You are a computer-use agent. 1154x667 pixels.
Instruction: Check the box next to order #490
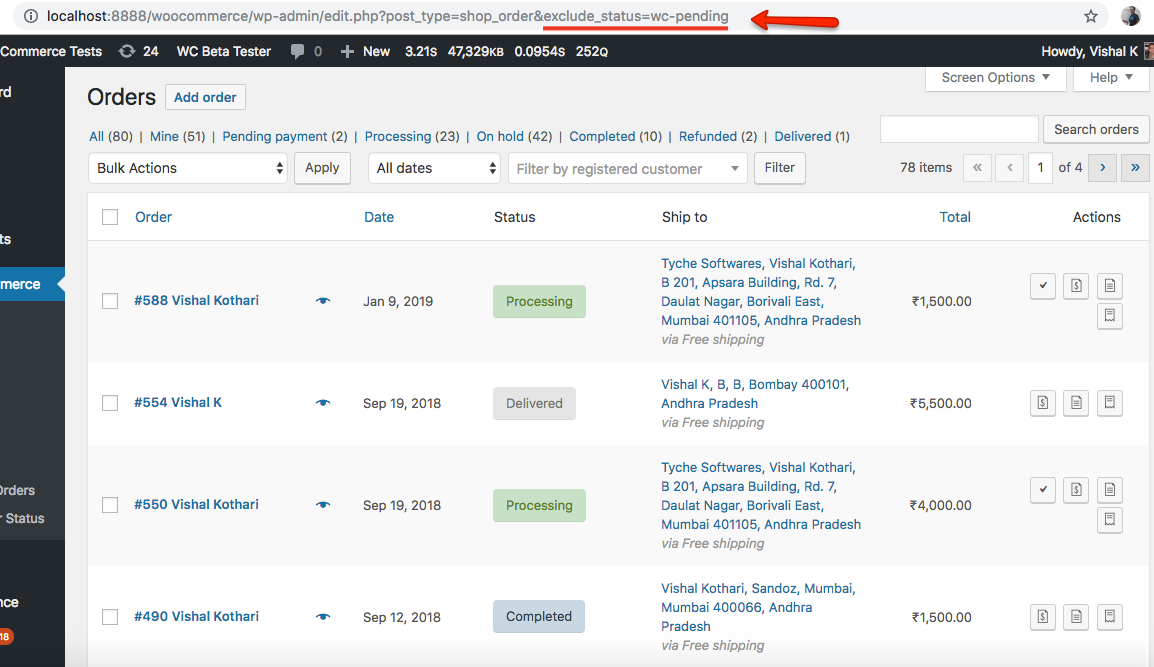[110, 617]
